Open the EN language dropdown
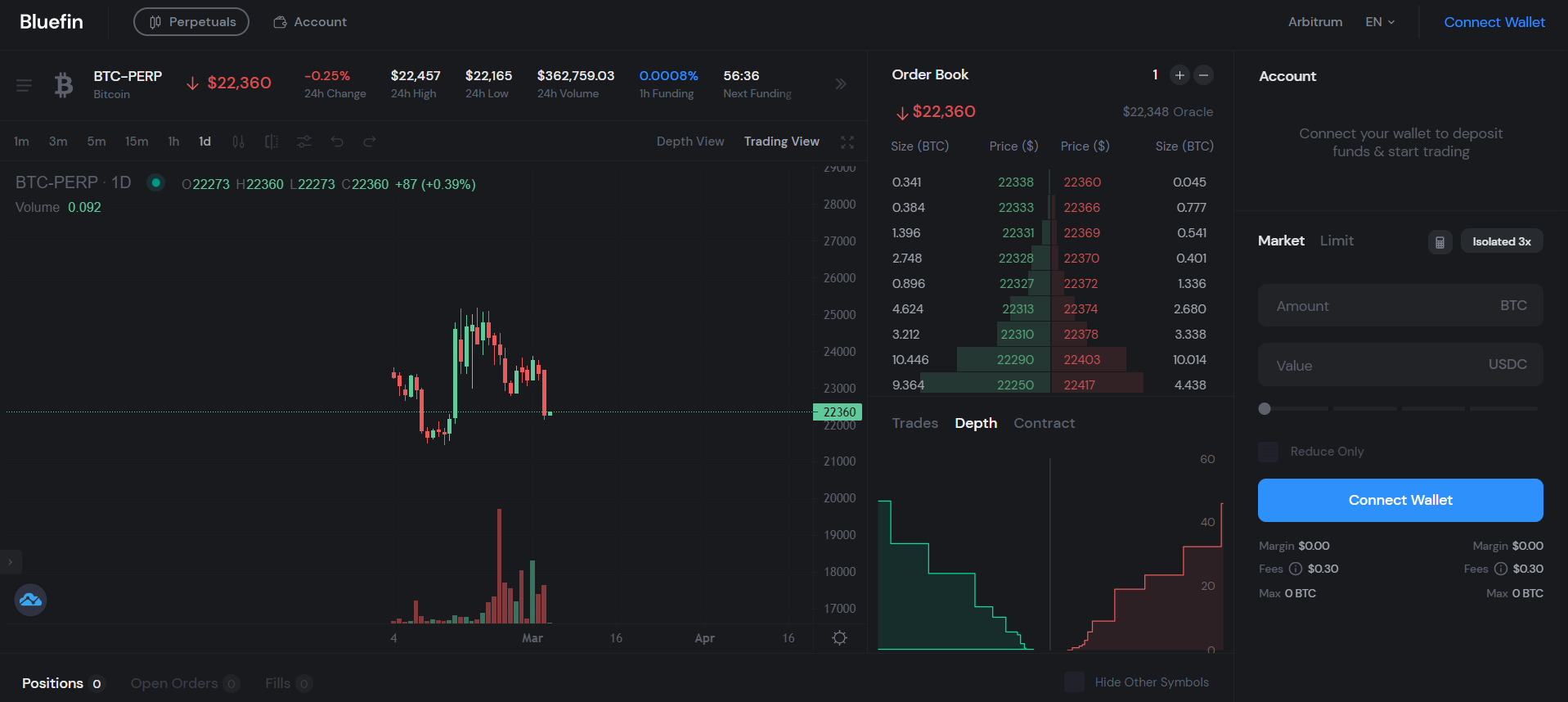 [1380, 22]
